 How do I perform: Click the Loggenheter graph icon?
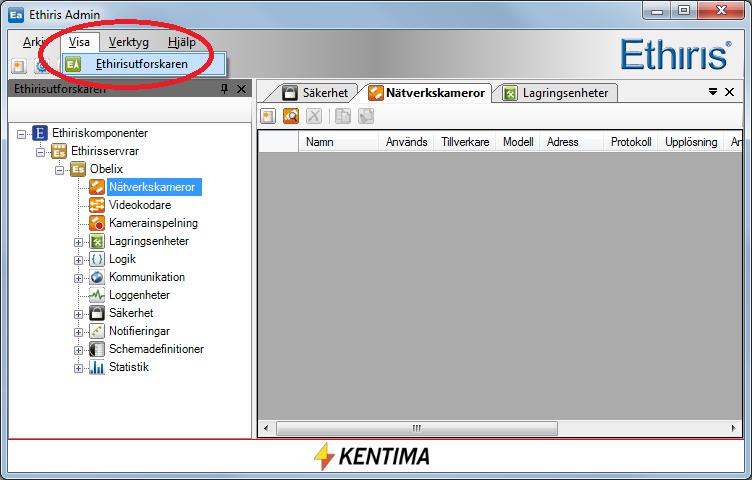pos(97,295)
